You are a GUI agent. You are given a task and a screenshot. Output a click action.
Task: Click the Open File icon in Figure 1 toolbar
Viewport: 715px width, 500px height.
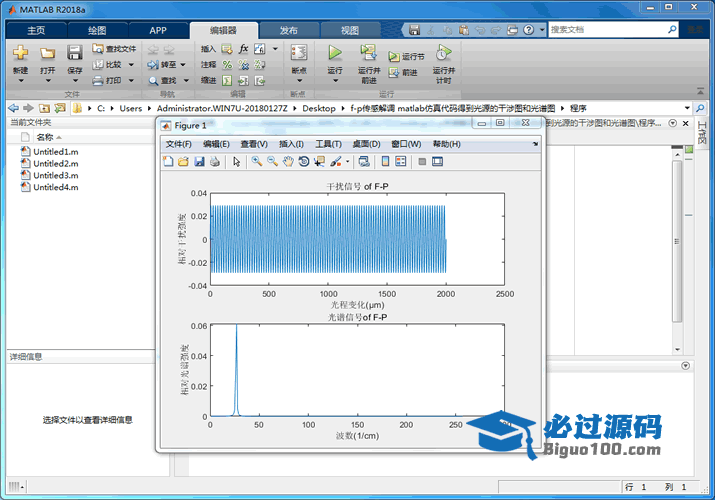(x=183, y=161)
